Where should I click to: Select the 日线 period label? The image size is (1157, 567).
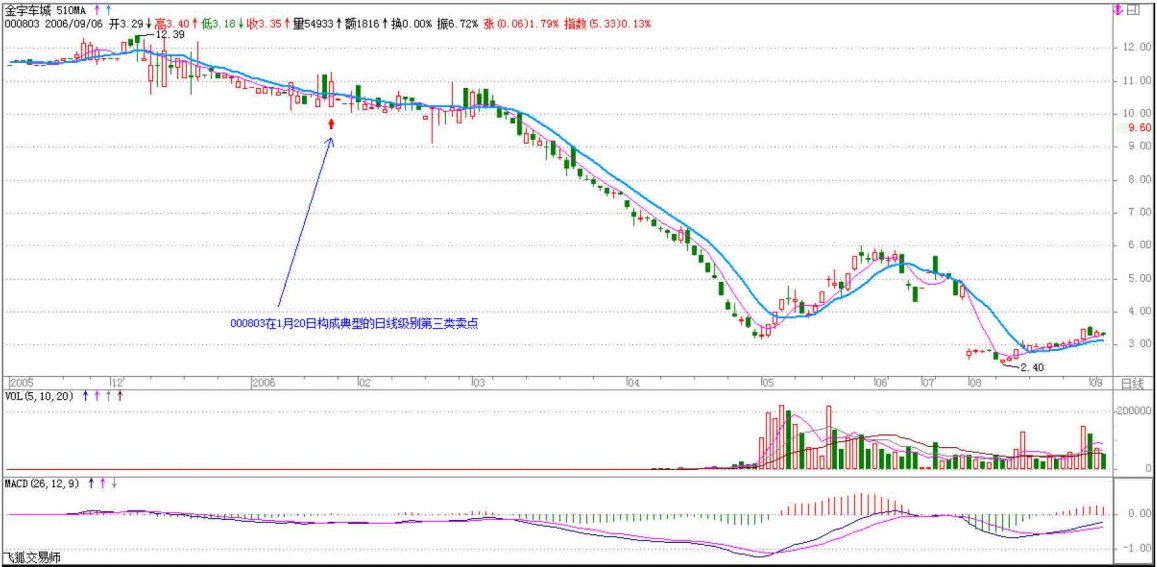click(1131, 383)
